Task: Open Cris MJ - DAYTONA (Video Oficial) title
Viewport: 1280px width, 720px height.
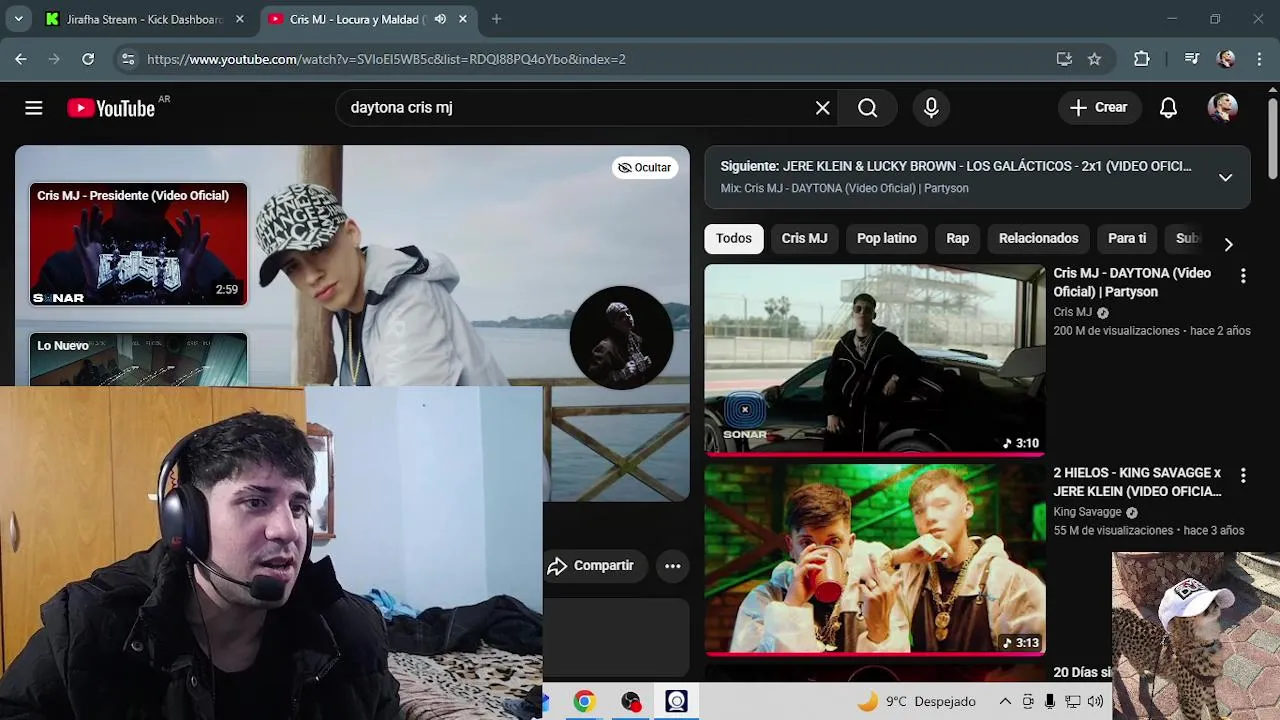Action: (x=1132, y=282)
